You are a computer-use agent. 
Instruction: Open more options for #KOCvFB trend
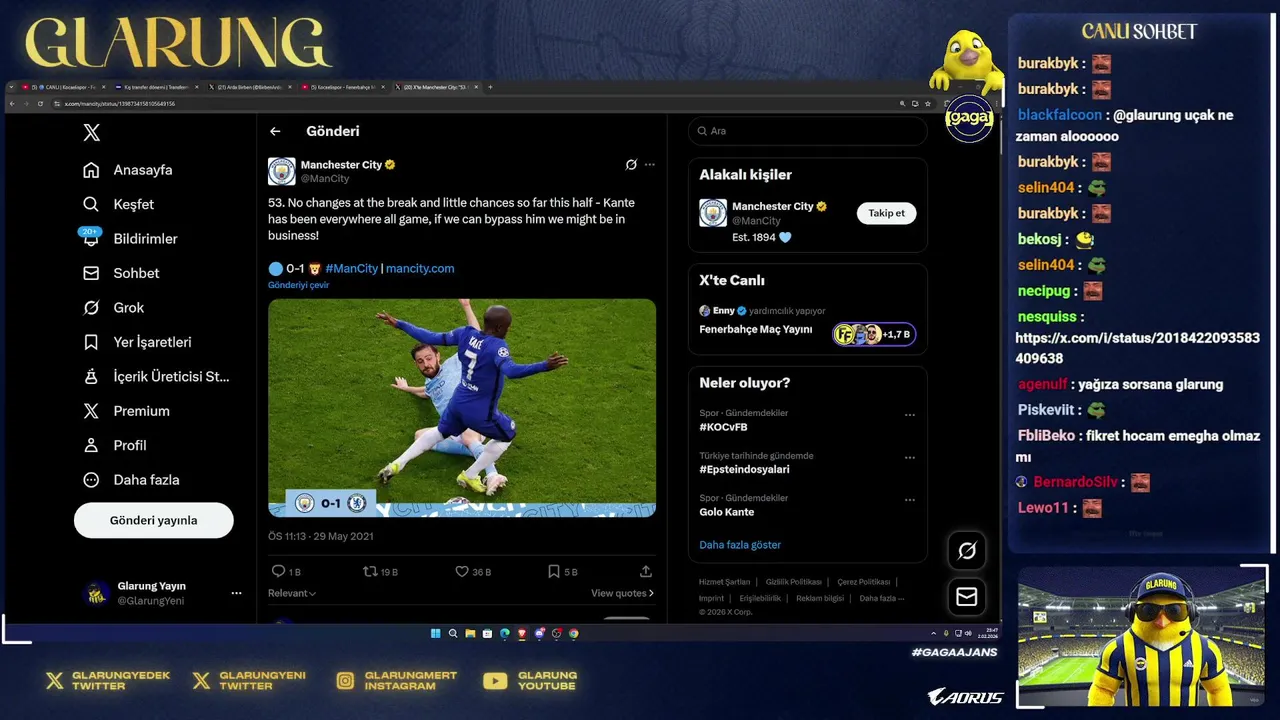(910, 415)
